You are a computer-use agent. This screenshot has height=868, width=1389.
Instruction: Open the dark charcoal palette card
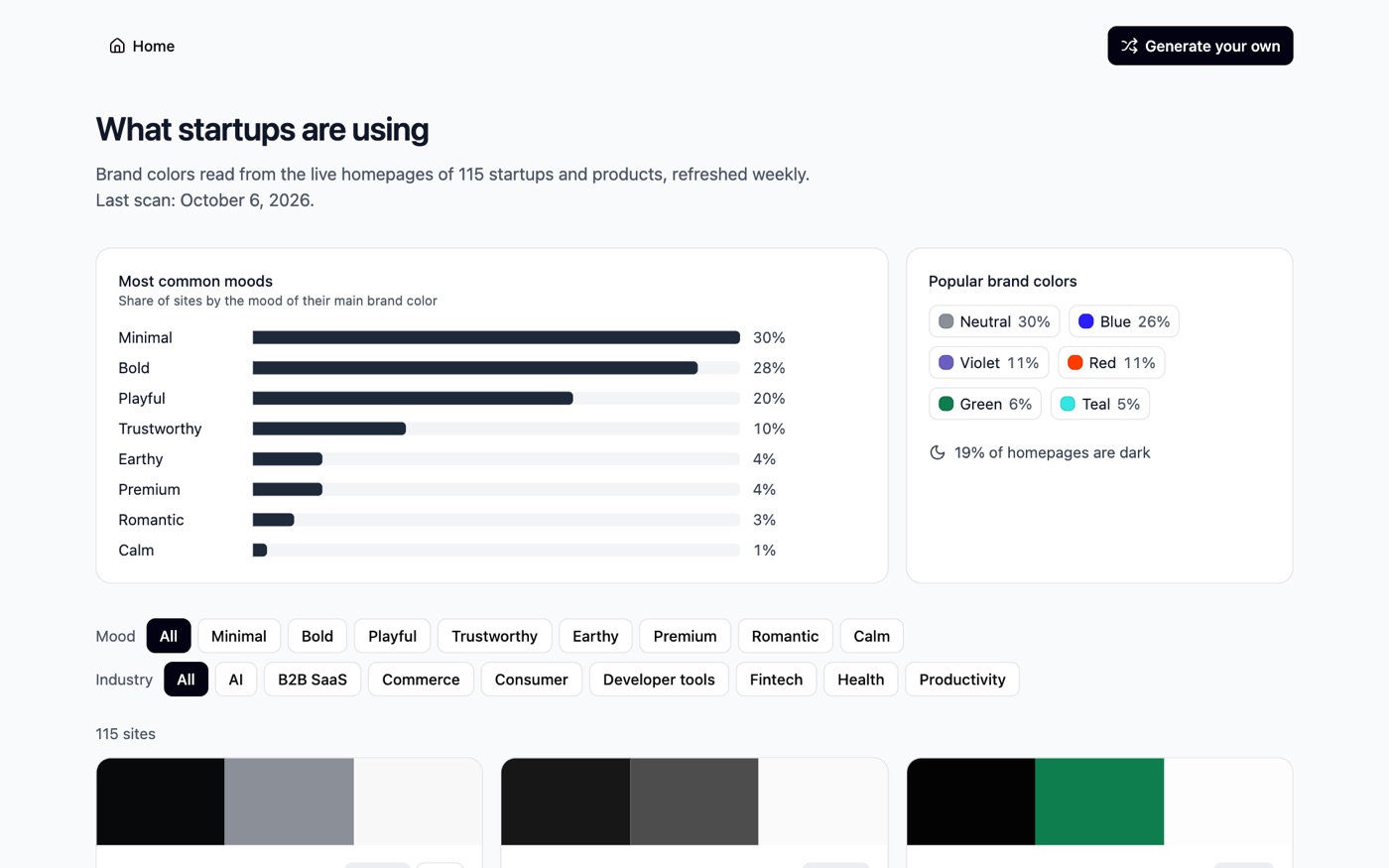(694, 813)
